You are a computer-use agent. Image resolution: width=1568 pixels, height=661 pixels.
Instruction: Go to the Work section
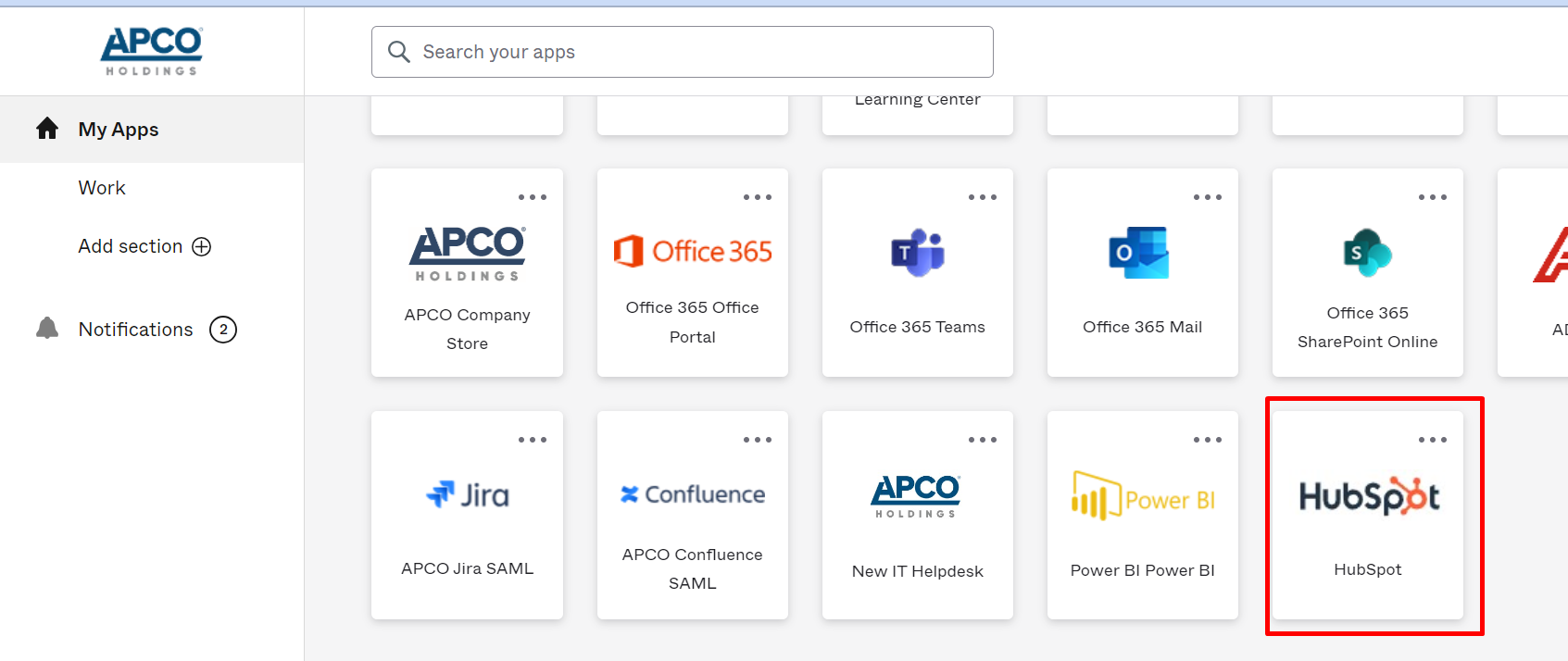click(x=102, y=188)
